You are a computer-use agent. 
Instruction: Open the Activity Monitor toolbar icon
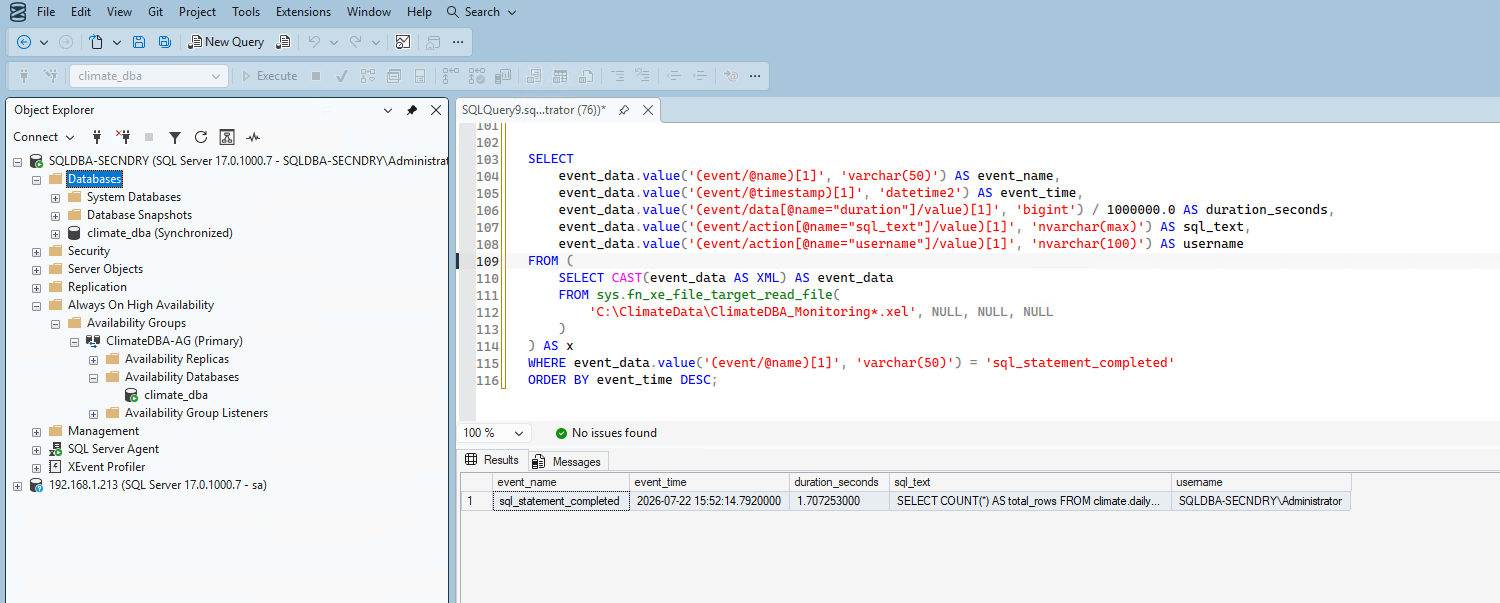coord(403,42)
